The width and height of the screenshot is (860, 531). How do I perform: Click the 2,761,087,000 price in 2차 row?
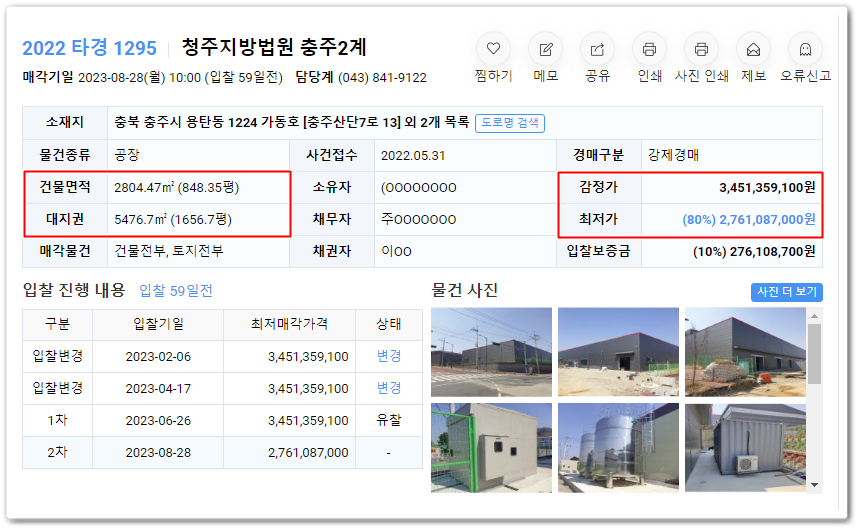click(308, 453)
